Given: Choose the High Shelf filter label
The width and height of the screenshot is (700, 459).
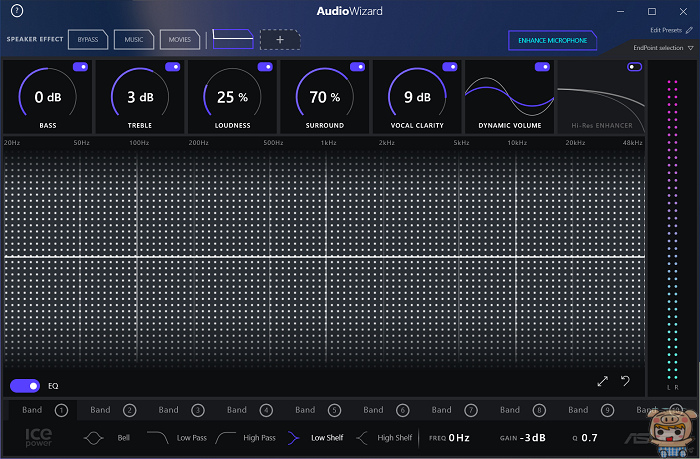Looking at the screenshot, I should coord(395,438).
